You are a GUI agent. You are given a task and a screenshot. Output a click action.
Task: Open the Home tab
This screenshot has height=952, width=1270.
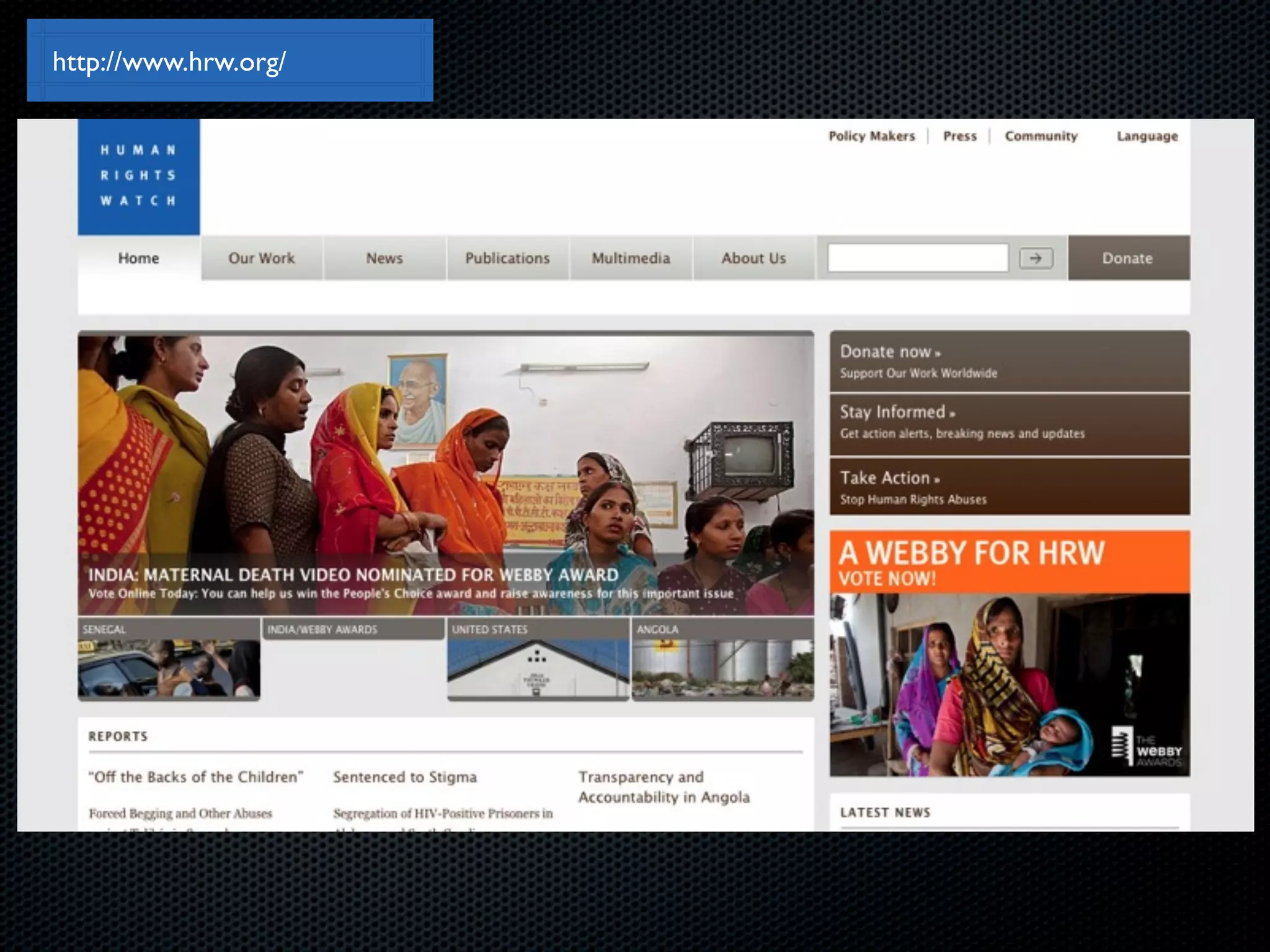pos(139,258)
